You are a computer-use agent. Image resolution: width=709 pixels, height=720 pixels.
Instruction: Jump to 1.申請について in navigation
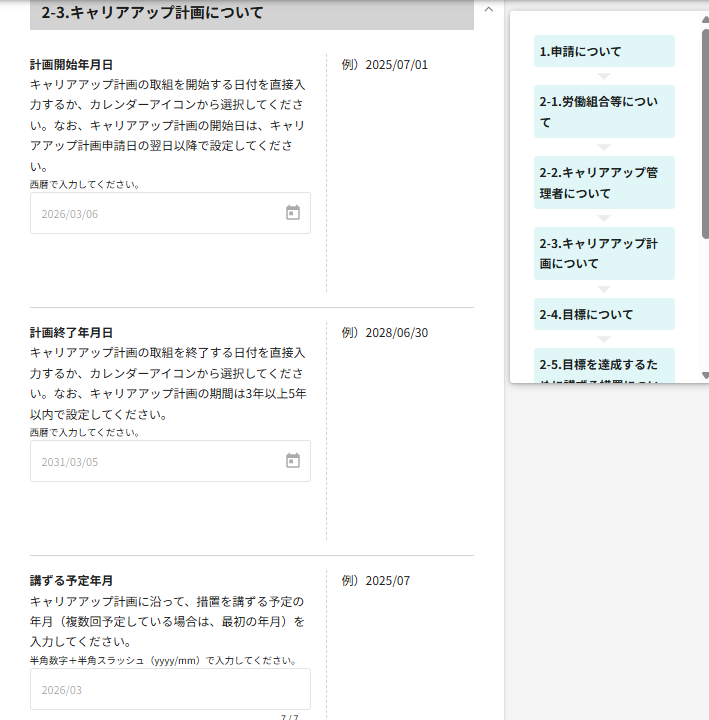[x=604, y=51]
